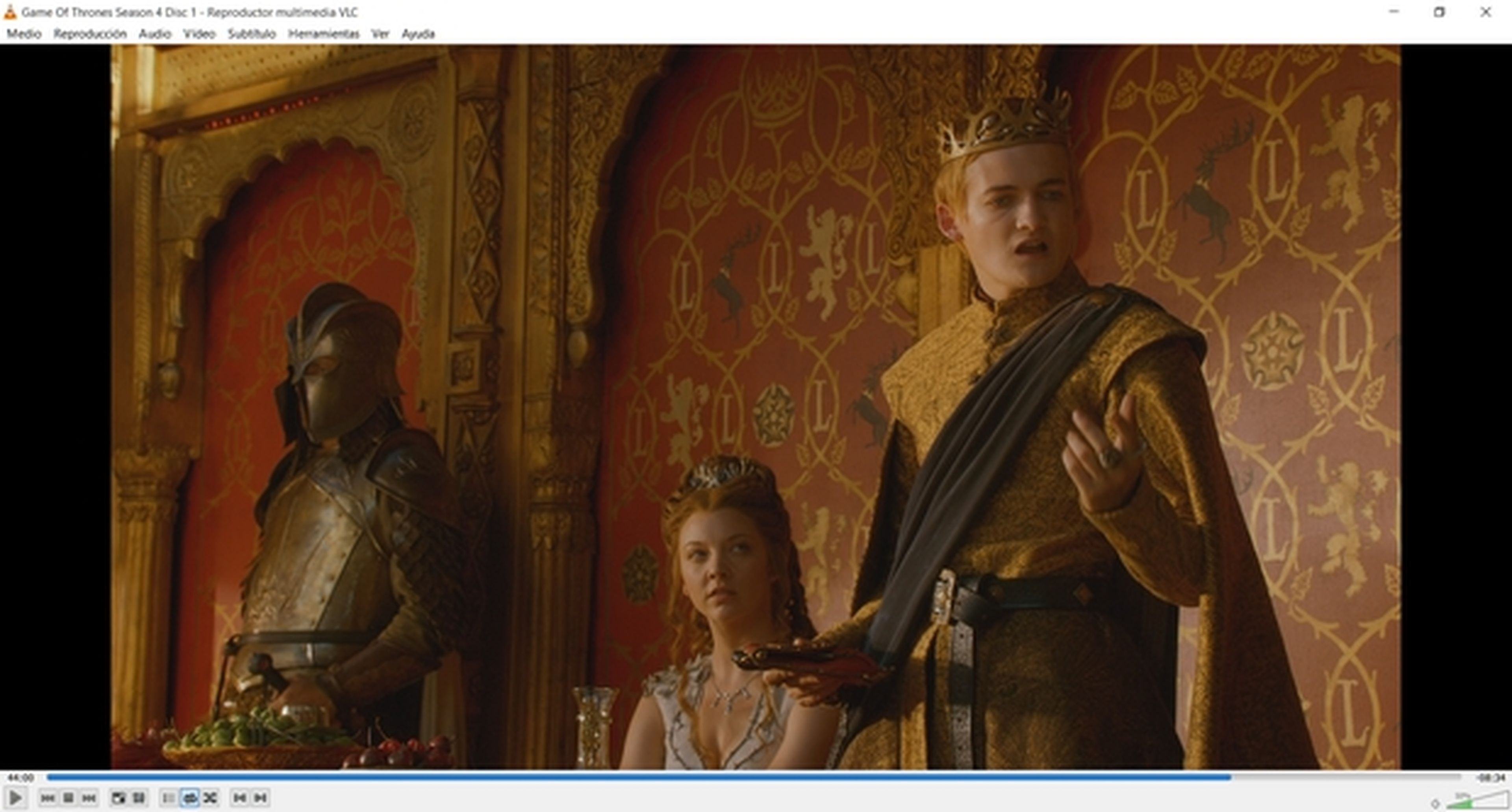Open the Vídeo menu

200,34
